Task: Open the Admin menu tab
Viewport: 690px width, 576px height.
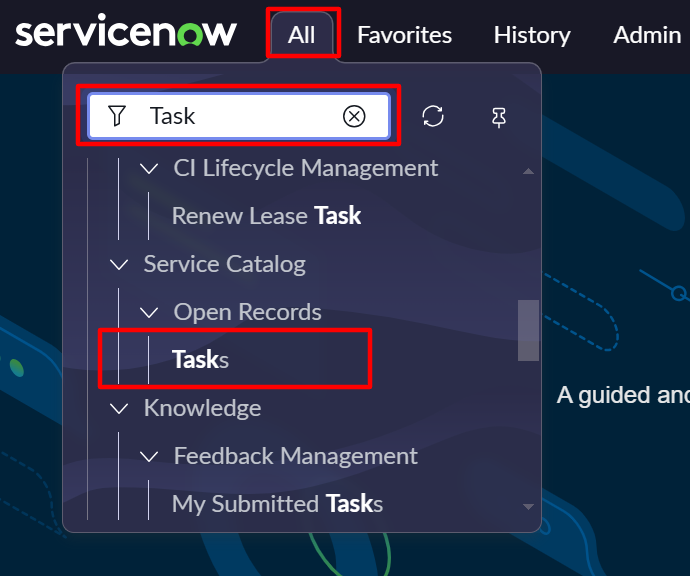Action: click(647, 35)
